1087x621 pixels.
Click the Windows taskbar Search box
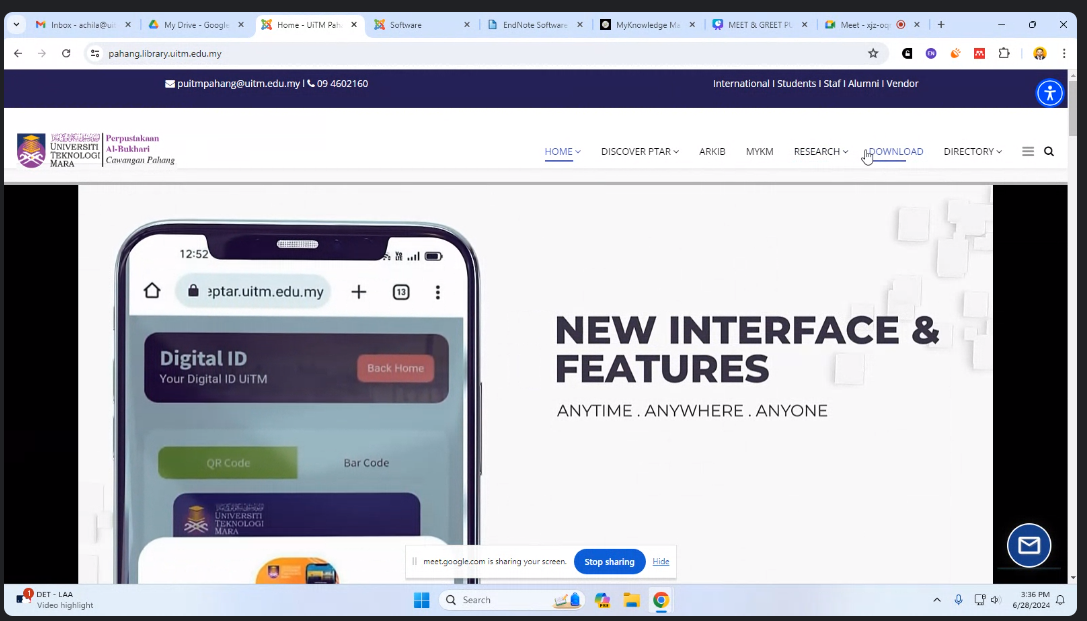[512, 600]
